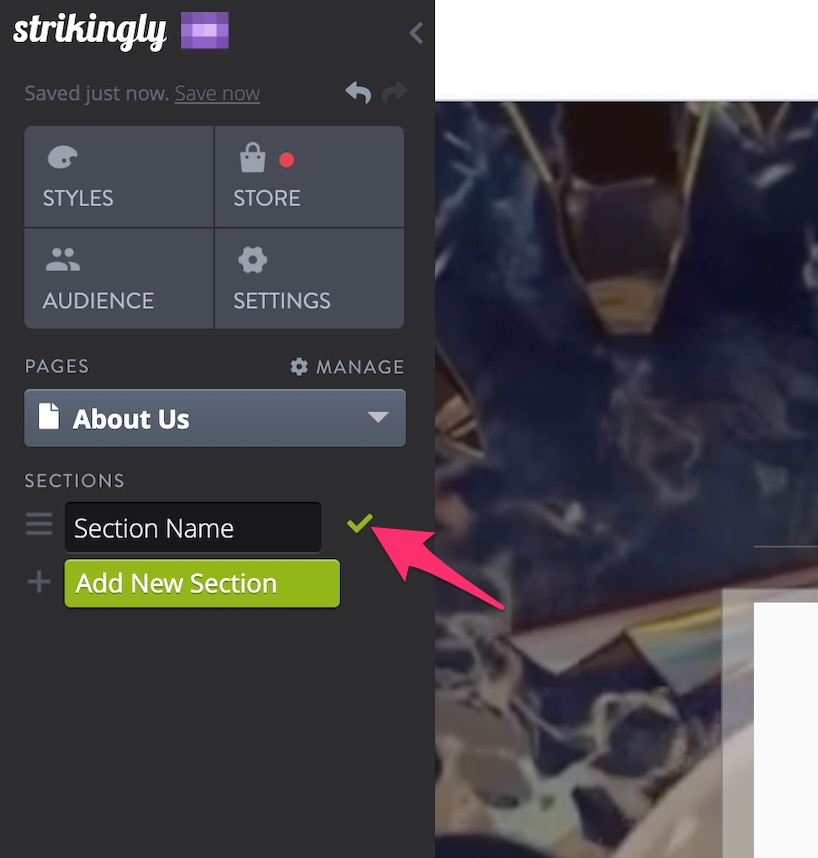Click the Save now link
818x858 pixels.
[x=217, y=94]
